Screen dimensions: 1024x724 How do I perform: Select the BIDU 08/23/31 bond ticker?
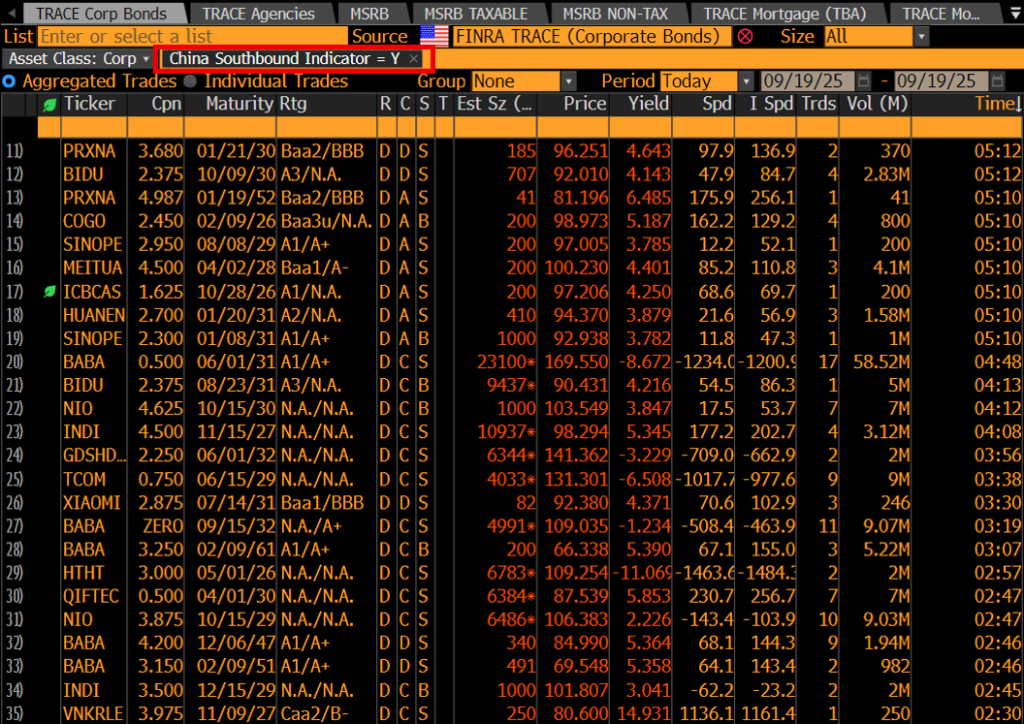83,385
